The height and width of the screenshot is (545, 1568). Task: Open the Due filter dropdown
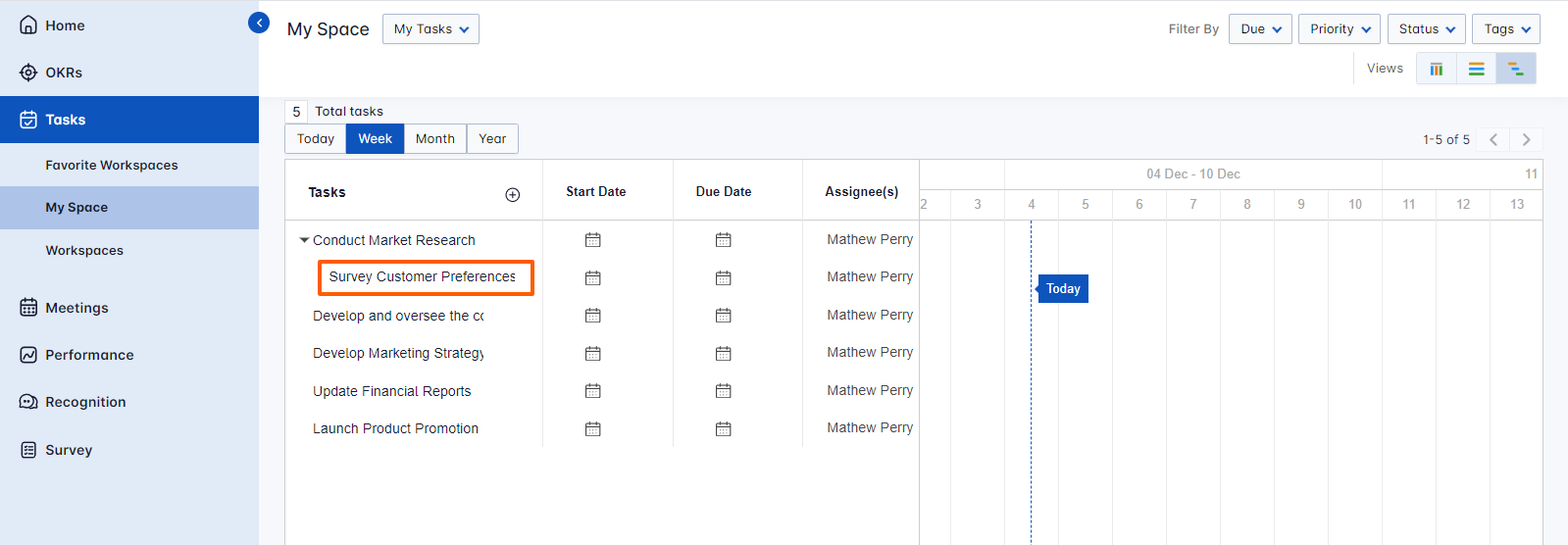[x=1260, y=29]
